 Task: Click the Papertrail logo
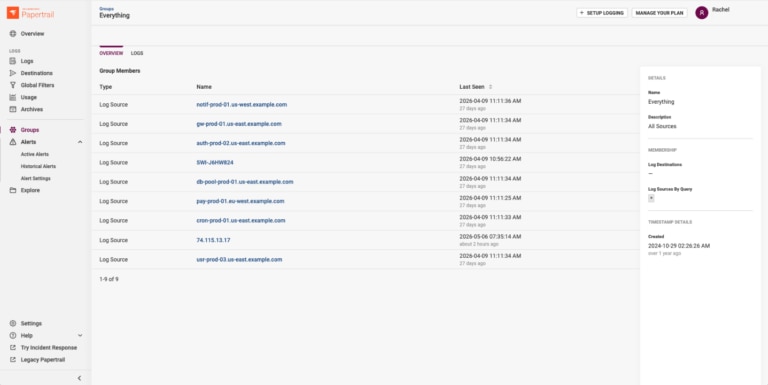coord(30,13)
